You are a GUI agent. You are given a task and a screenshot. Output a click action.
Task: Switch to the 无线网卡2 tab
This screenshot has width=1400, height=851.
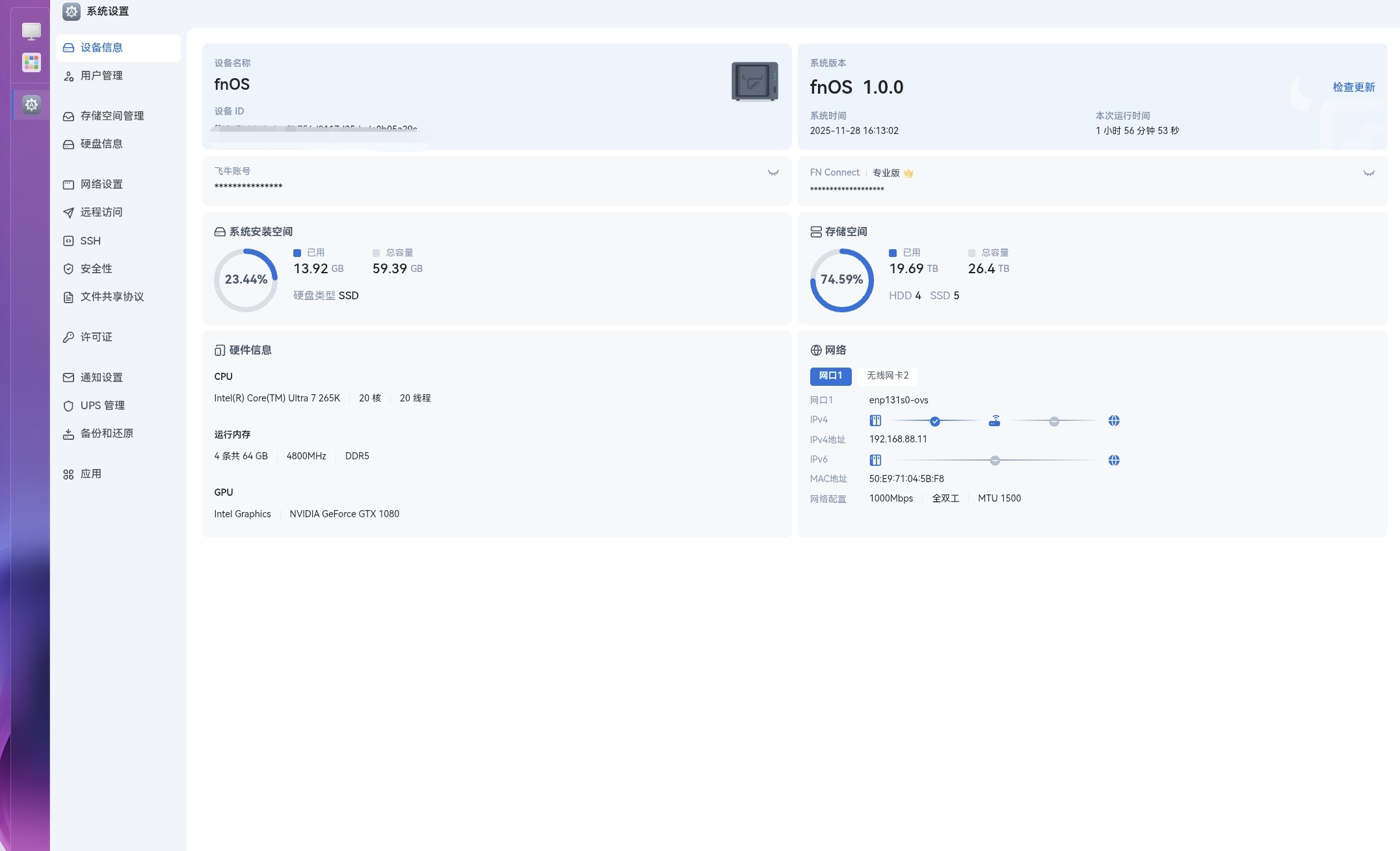[x=887, y=375]
